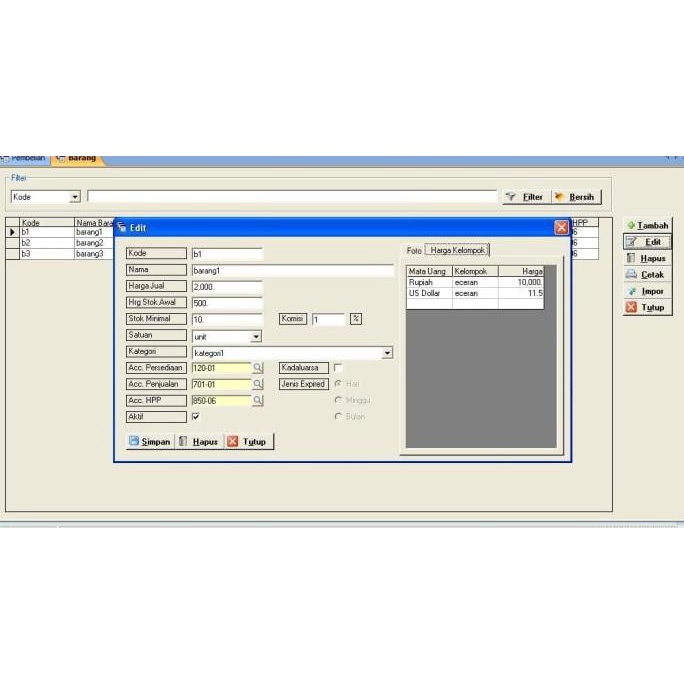Toggle the Aktif checkbox

tap(196, 417)
